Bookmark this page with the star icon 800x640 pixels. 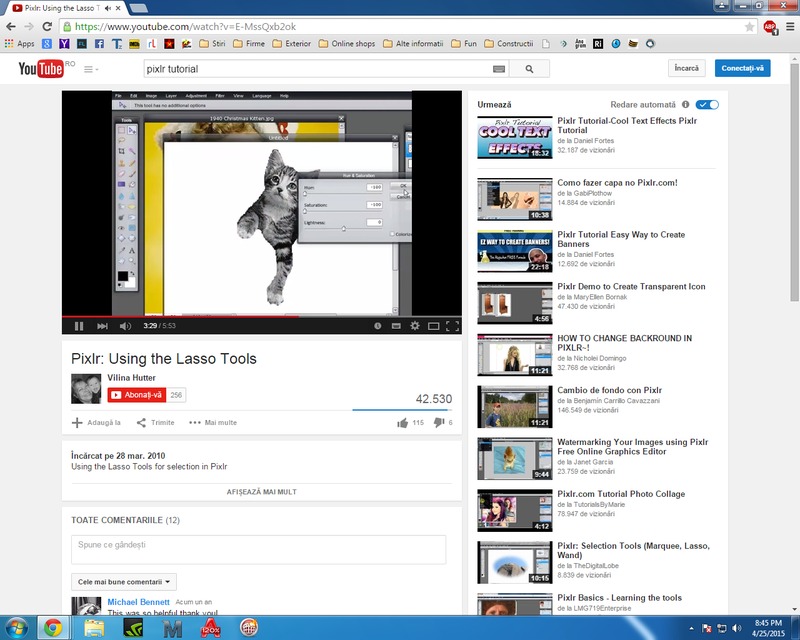[749, 27]
